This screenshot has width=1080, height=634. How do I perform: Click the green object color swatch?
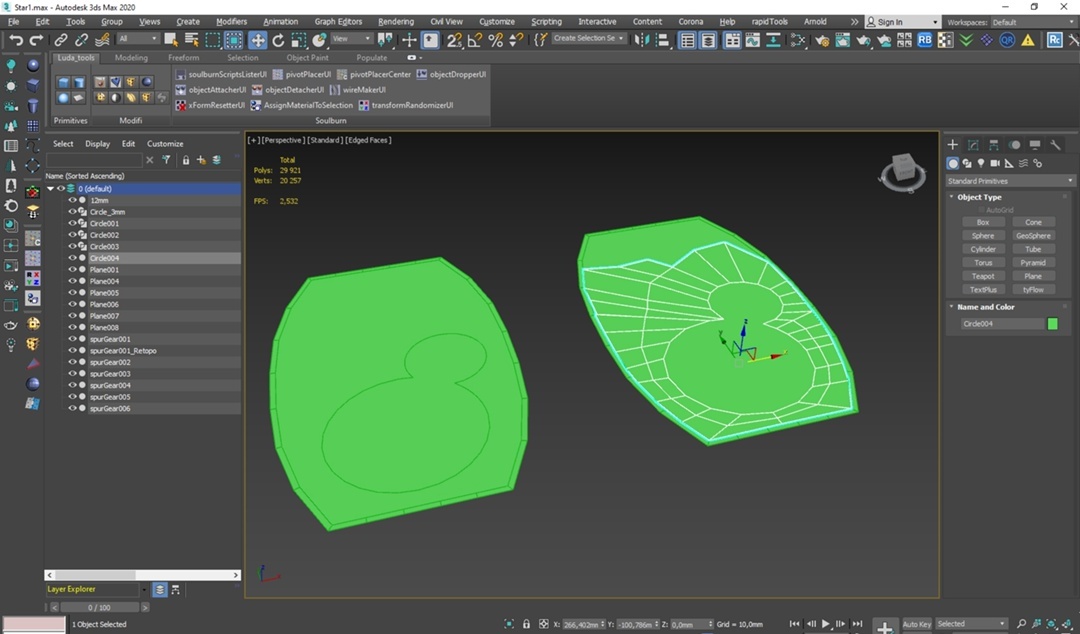(1052, 324)
